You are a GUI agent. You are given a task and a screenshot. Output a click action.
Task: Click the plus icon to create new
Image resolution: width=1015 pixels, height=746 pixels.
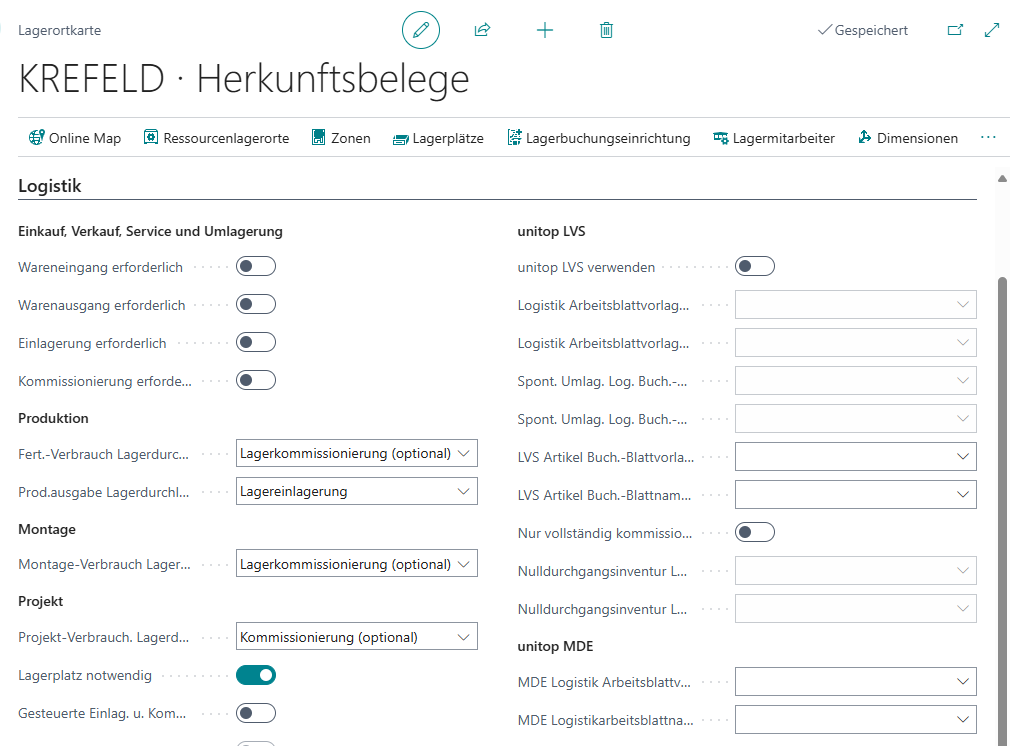point(545,30)
